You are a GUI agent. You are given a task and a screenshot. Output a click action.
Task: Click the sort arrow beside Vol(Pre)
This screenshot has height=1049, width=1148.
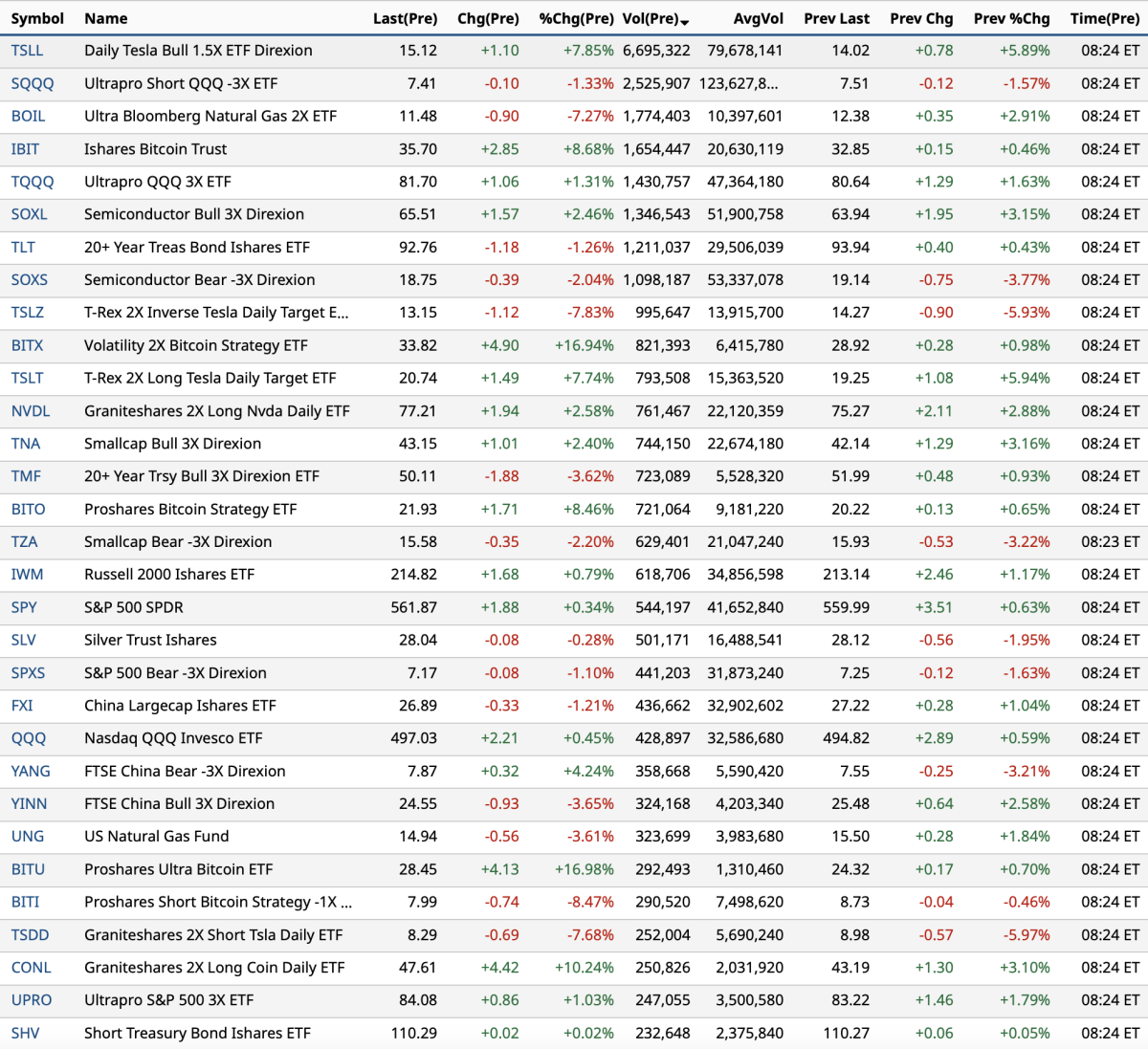pos(685,21)
